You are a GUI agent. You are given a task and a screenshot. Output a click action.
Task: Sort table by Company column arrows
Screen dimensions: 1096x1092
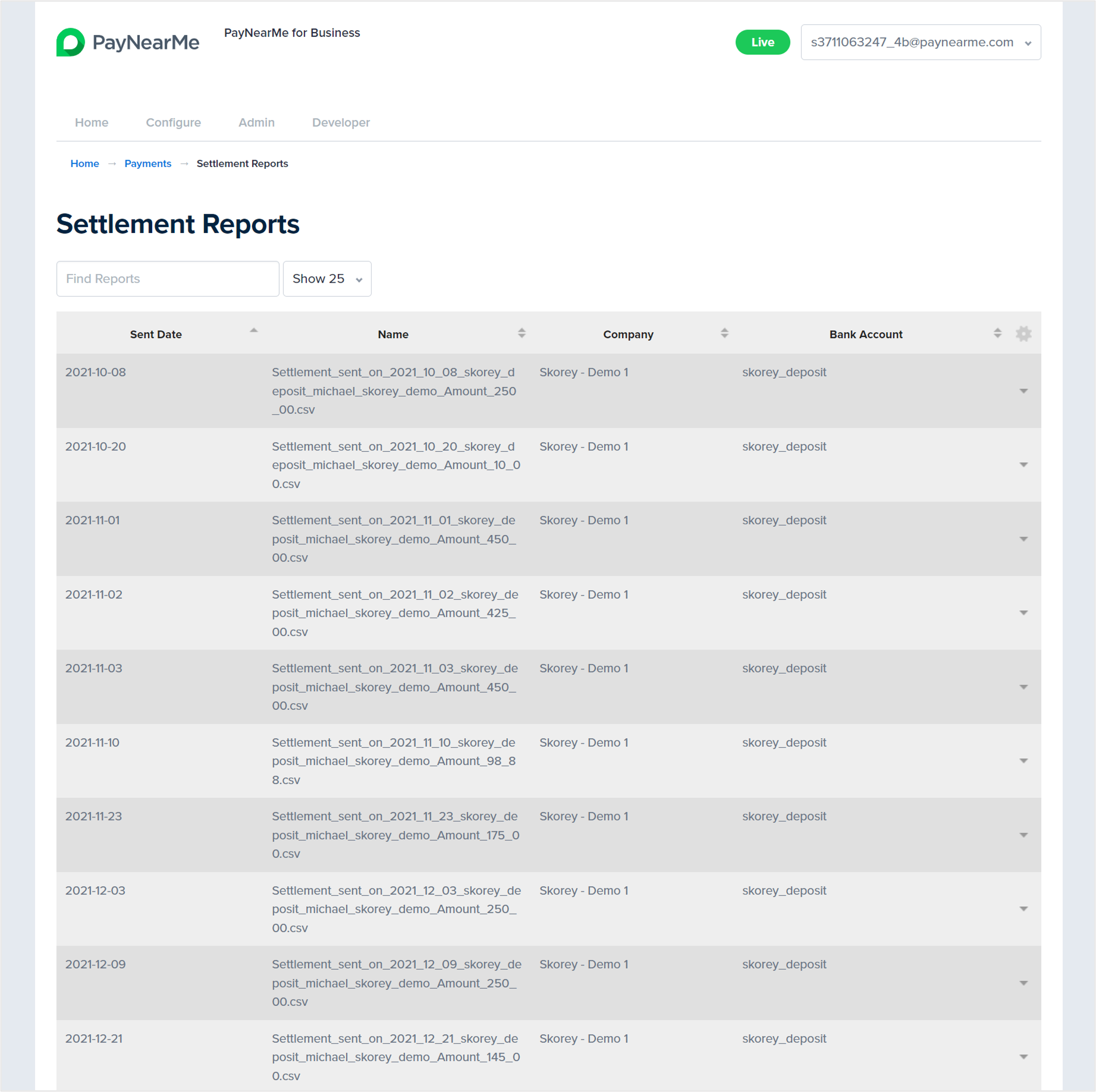(x=724, y=333)
